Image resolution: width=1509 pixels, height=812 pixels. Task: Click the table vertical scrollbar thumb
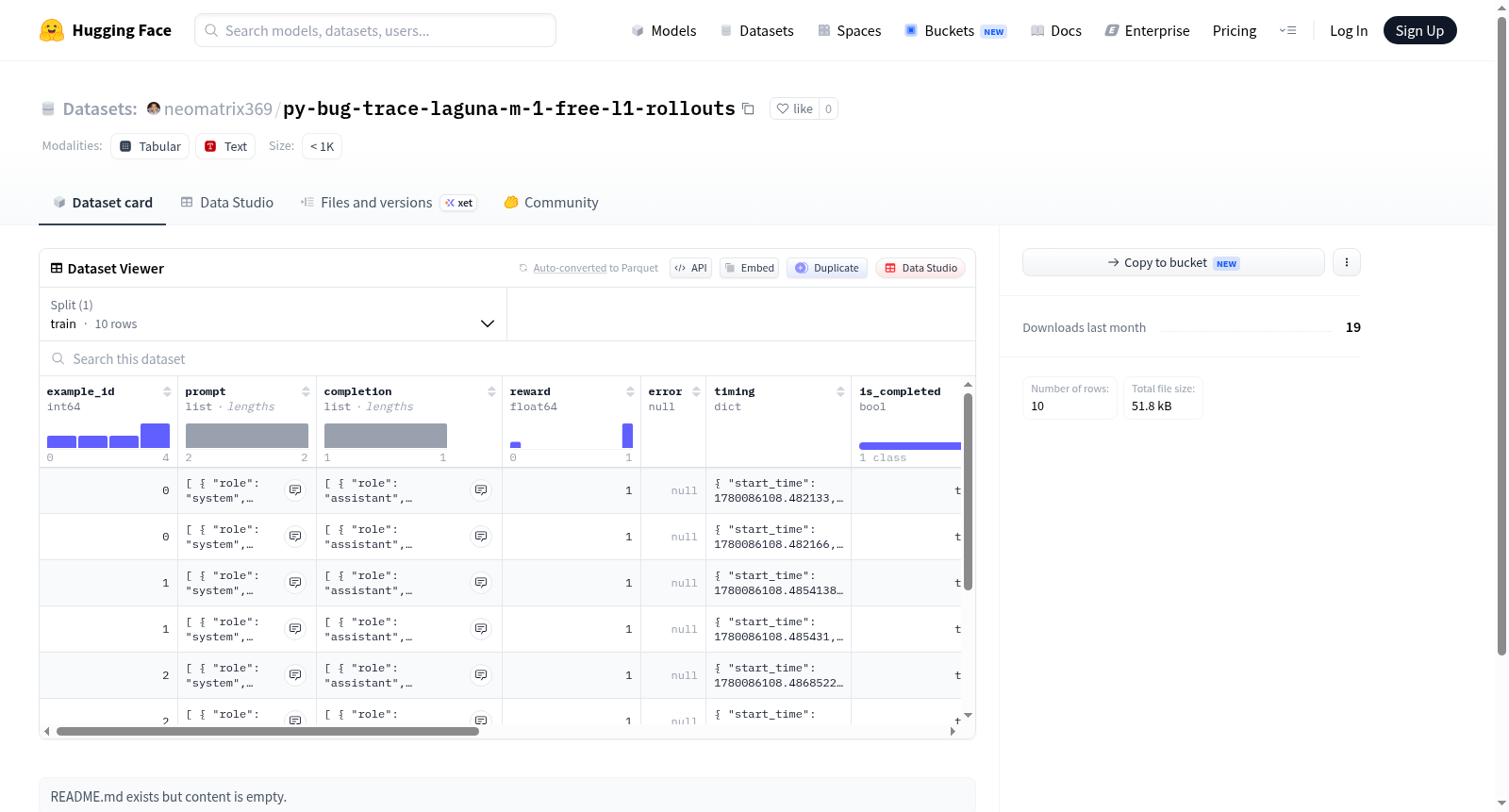[968, 491]
